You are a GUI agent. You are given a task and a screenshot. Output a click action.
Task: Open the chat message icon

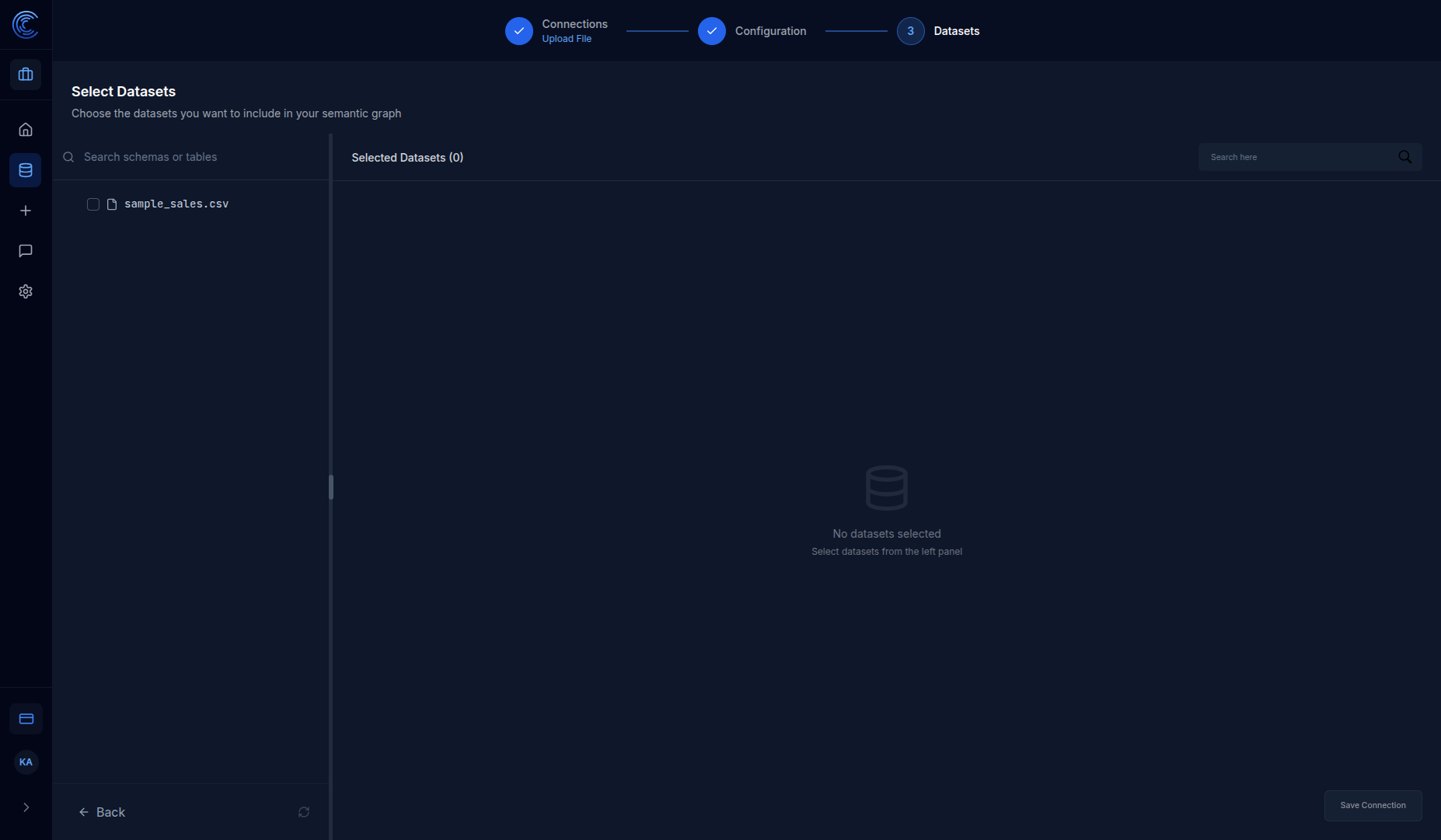click(x=26, y=251)
